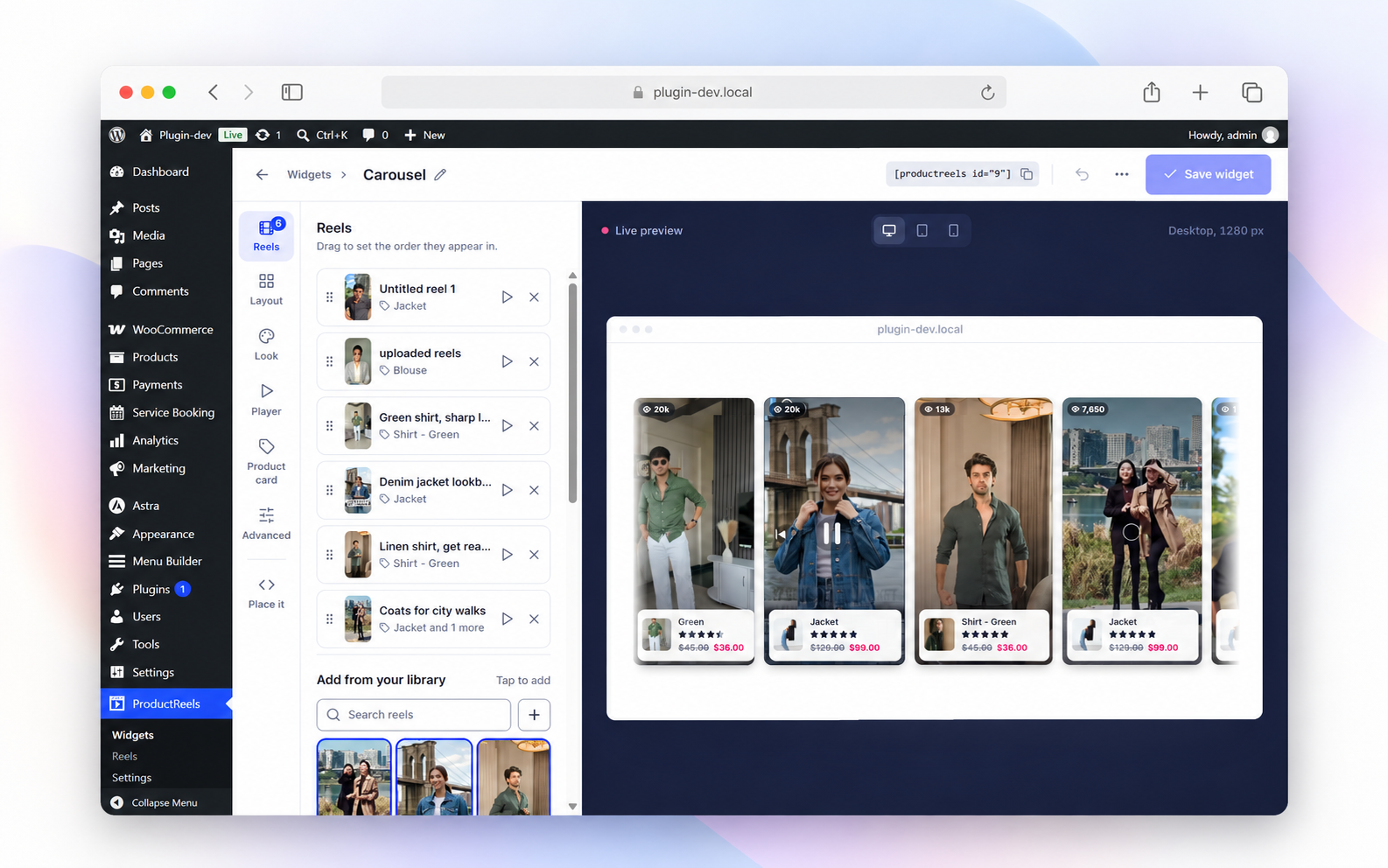Screen dimensions: 1388x868
Task: Open the Reels tab in the widget sidebar
Action: click(266, 235)
